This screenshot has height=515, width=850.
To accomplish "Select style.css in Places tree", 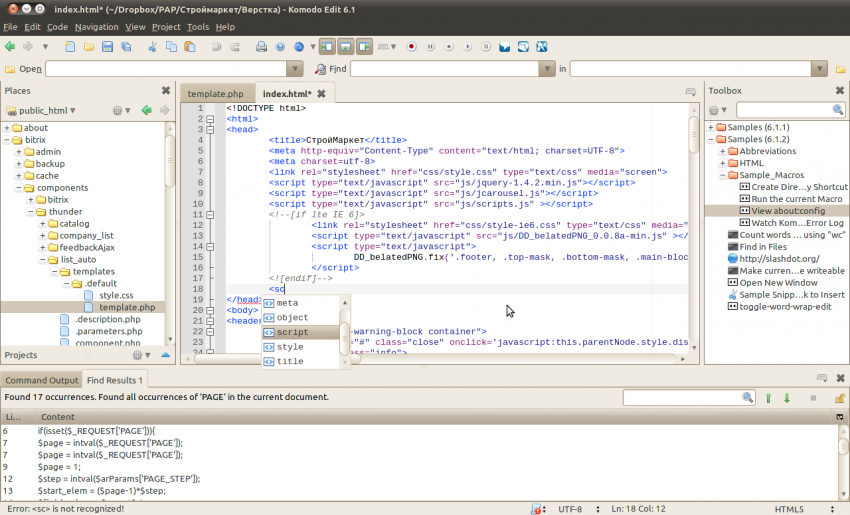I will [x=116, y=295].
